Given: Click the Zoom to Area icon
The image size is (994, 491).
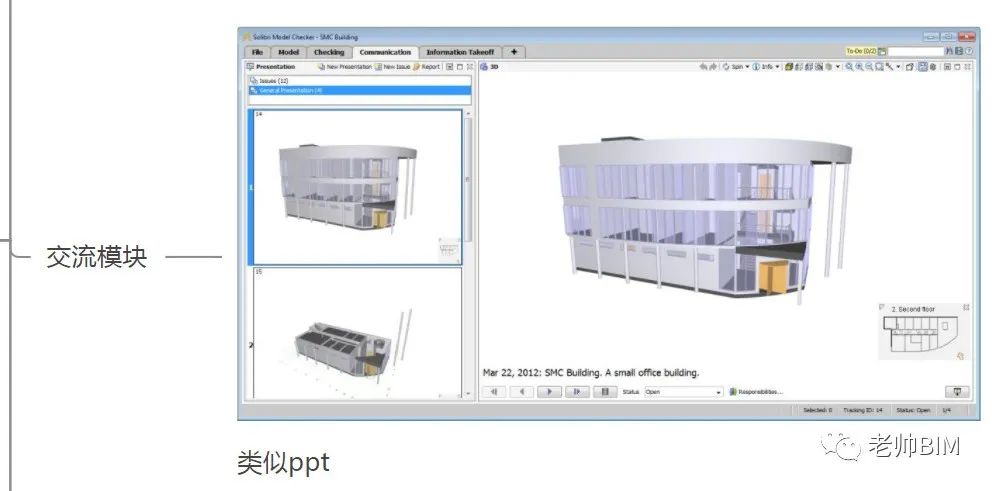Looking at the screenshot, I should pyautogui.click(x=879, y=67).
